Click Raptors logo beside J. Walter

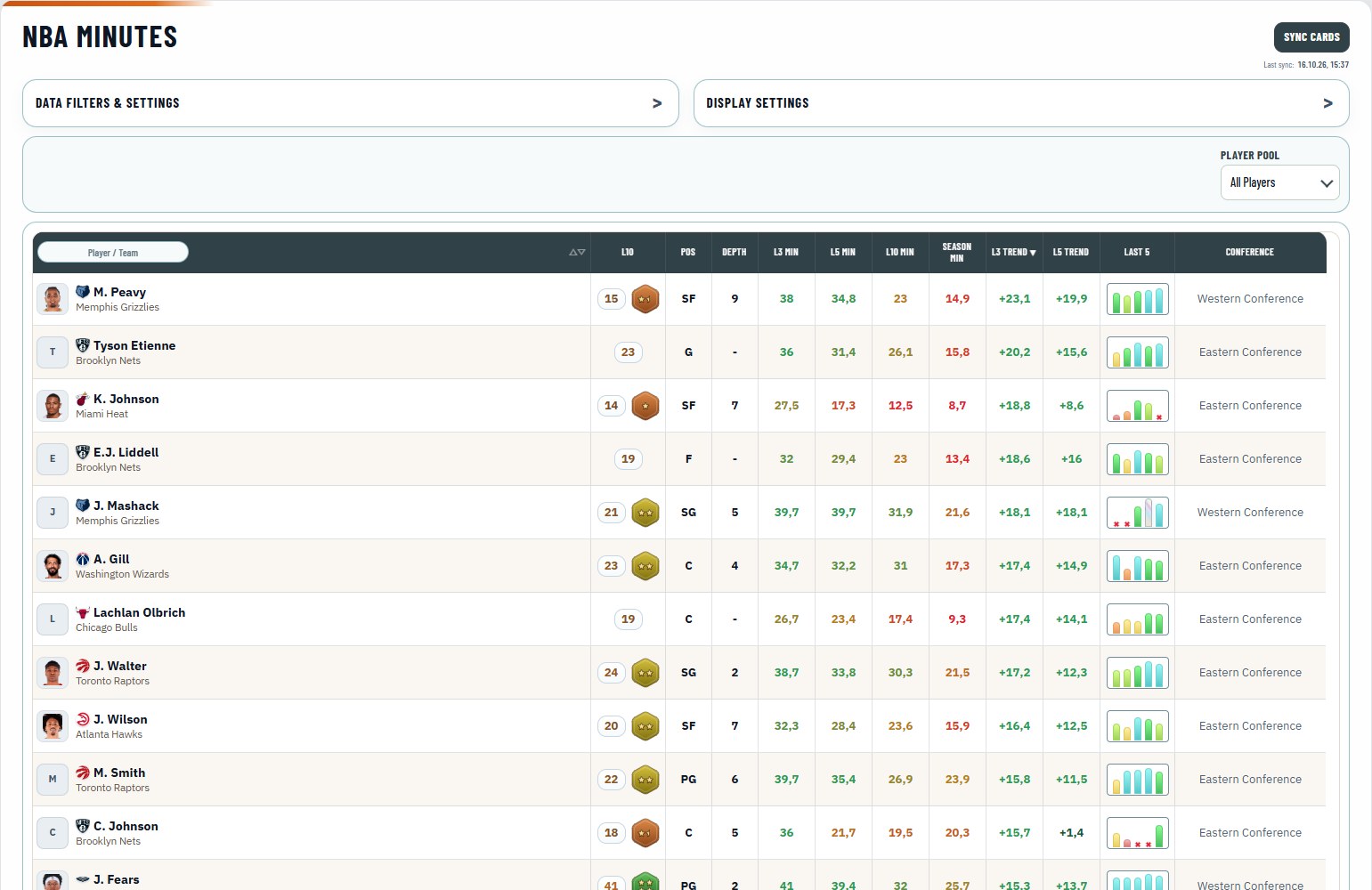(x=83, y=666)
